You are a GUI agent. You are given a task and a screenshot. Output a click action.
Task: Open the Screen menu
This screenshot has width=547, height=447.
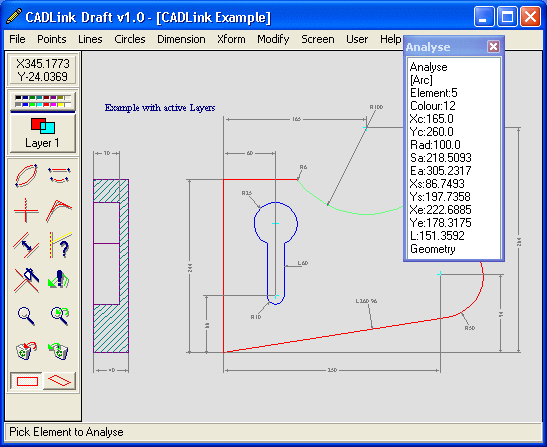click(318, 39)
